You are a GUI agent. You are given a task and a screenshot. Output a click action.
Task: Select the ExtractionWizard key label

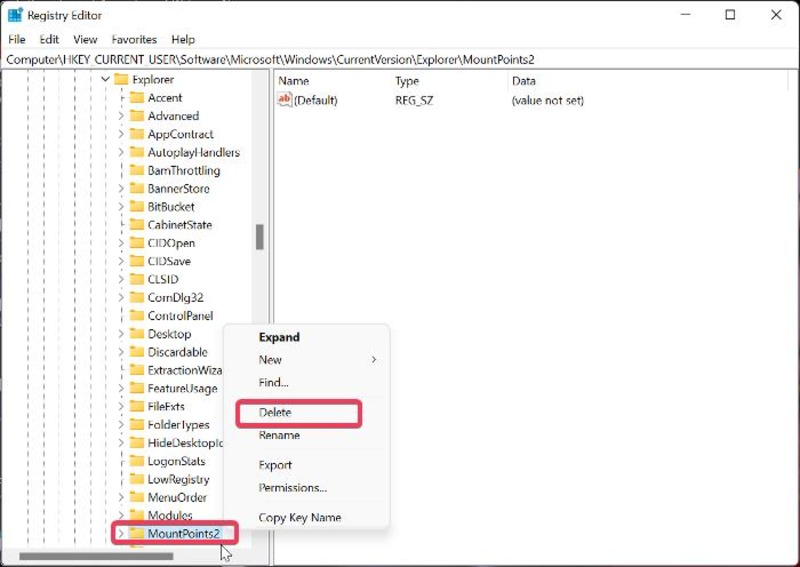click(185, 370)
